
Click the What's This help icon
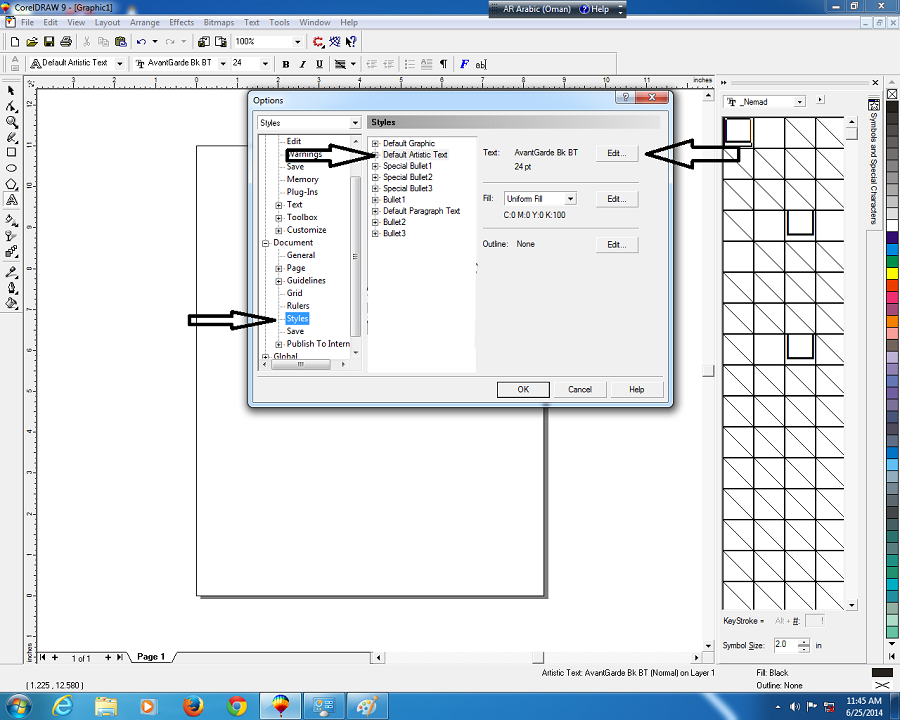tap(351, 41)
